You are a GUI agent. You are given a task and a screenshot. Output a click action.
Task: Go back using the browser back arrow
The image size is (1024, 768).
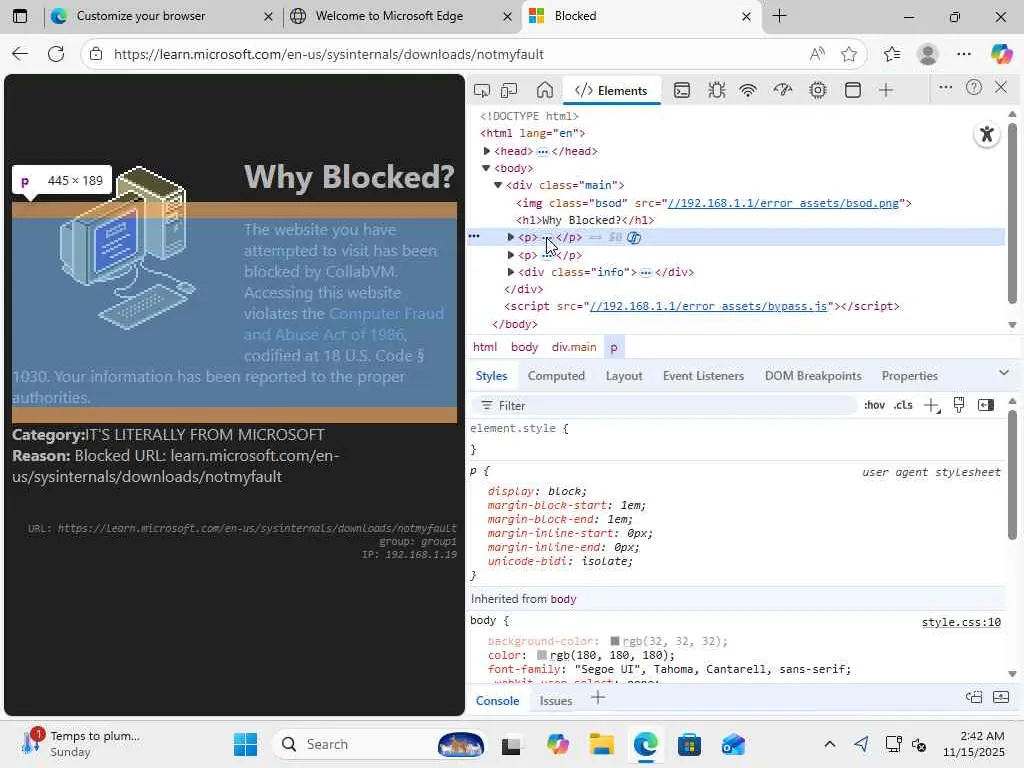(x=20, y=54)
